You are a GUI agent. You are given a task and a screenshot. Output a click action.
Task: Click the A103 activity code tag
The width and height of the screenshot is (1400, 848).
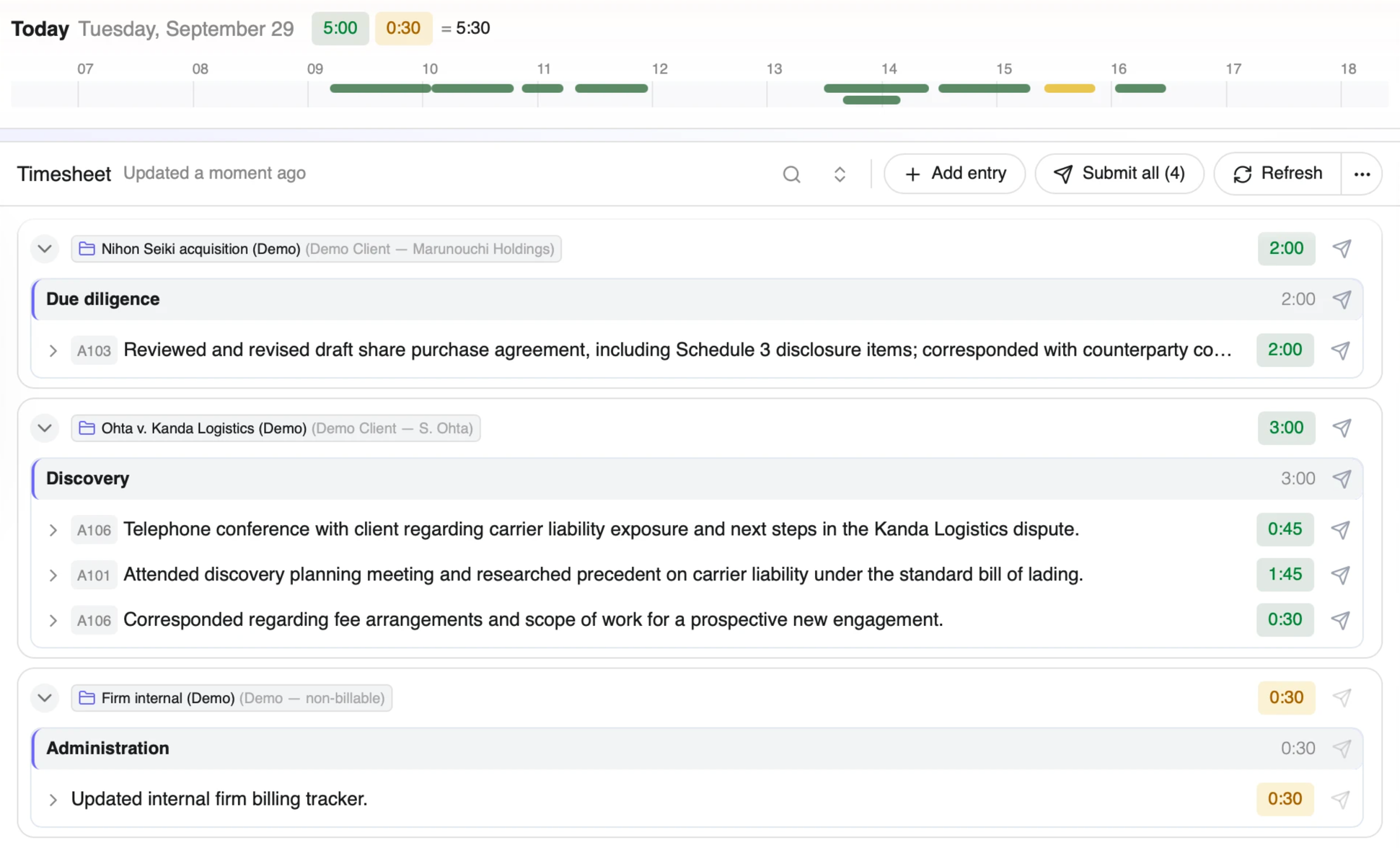click(94, 351)
